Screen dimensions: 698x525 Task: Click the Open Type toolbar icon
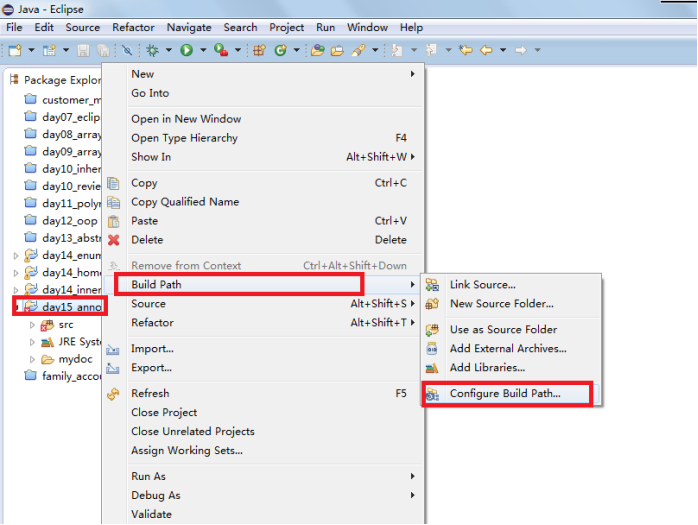pyautogui.click(x=317, y=50)
